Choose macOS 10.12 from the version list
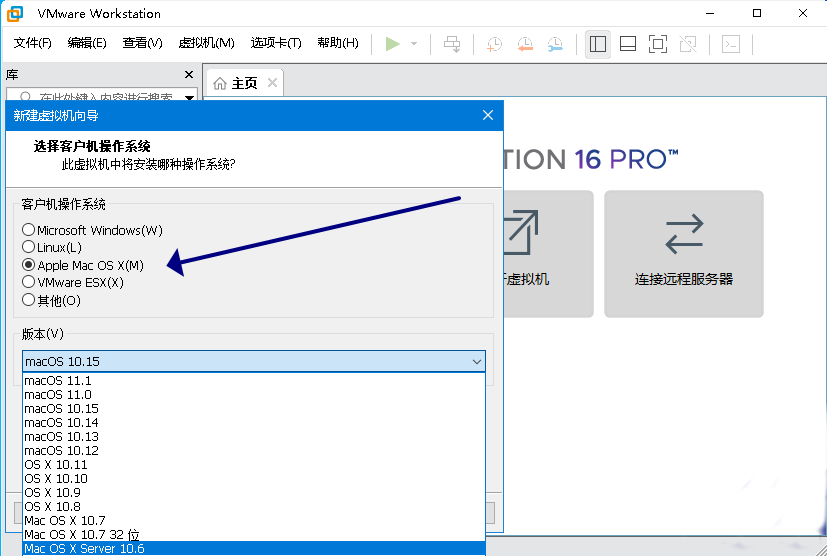 [x=254, y=450]
